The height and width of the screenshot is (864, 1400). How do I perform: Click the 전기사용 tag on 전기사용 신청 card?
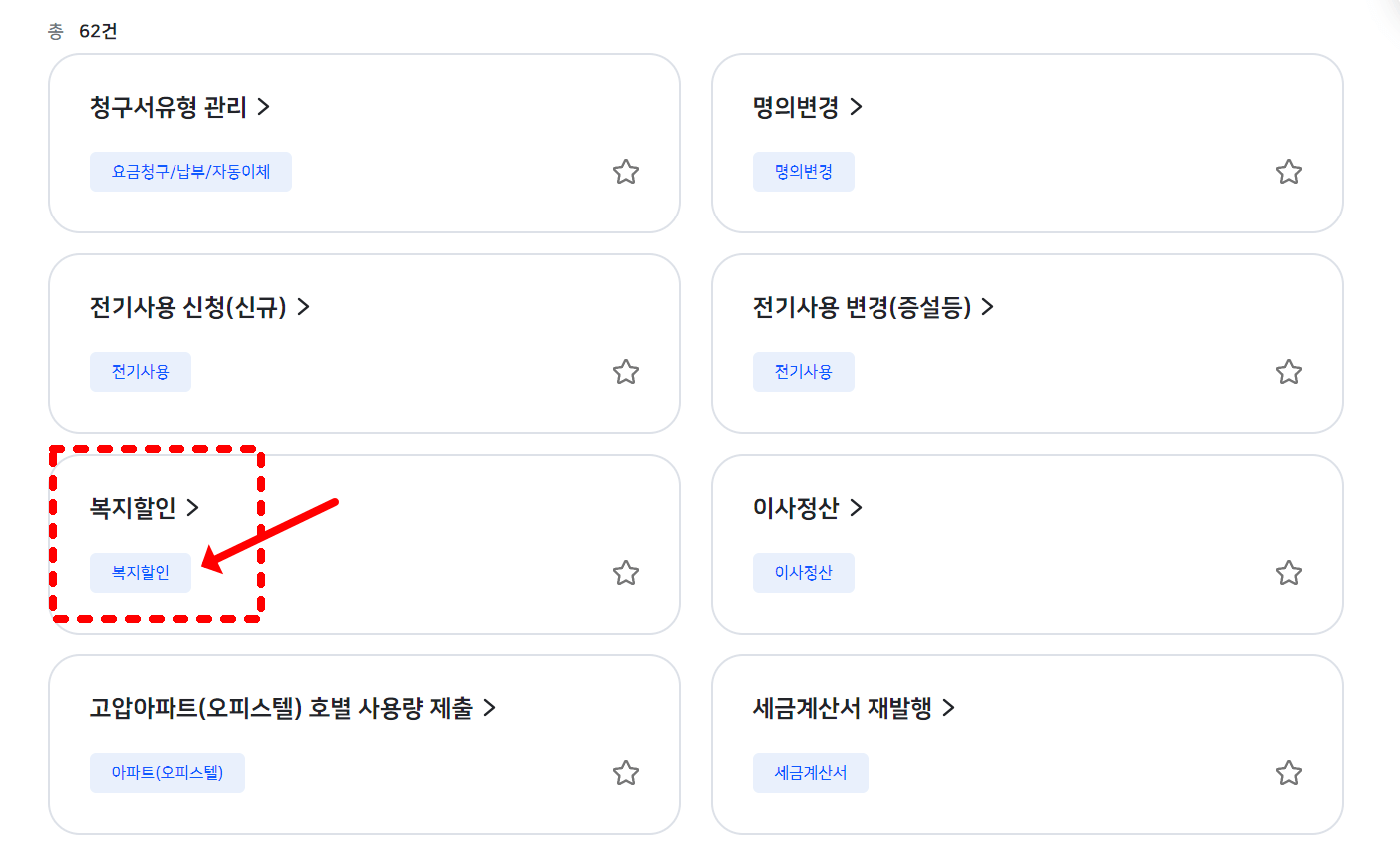(140, 371)
